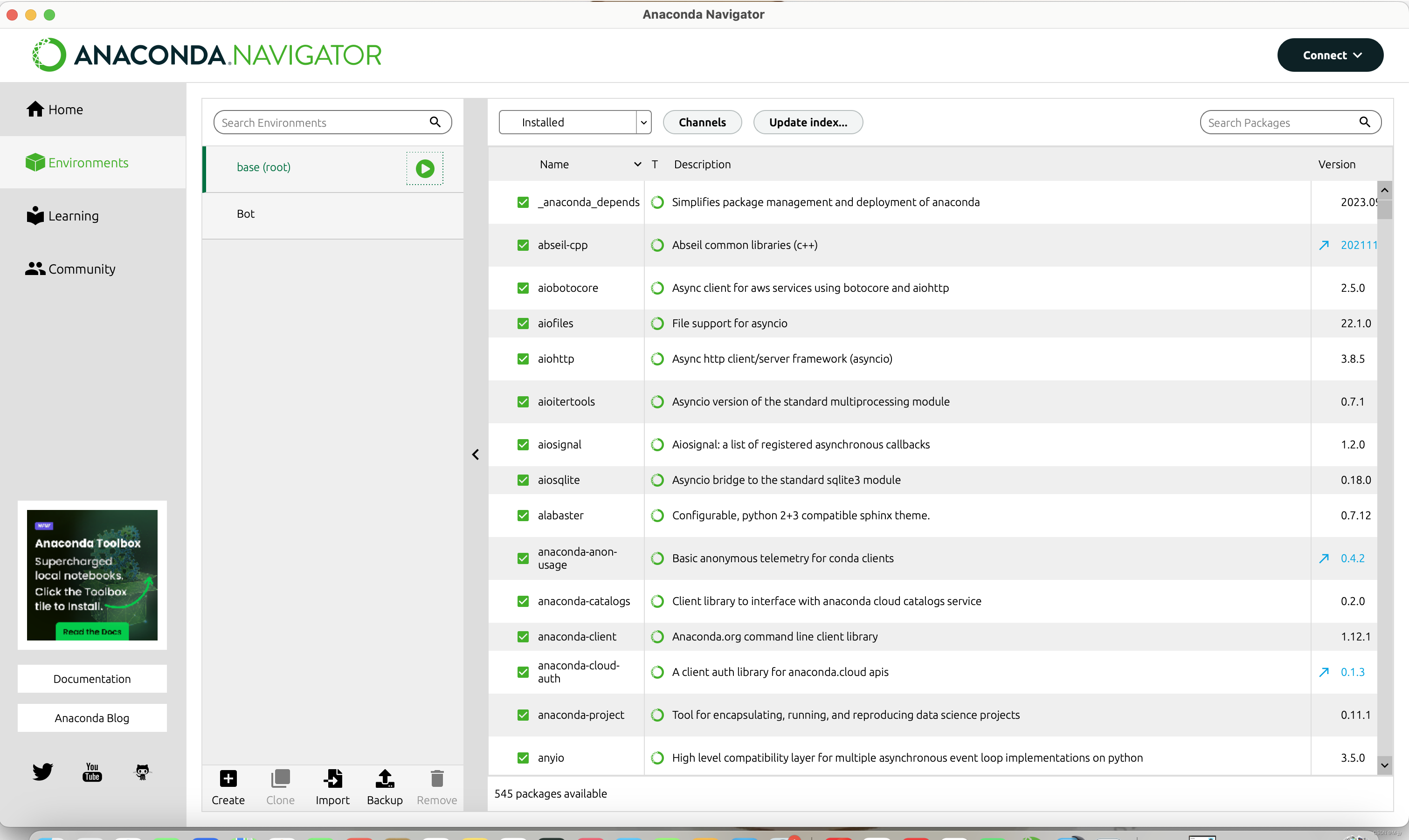The width and height of the screenshot is (1409, 840).
Task: Click the Import environment icon
Action: click(x=333, y=779)
